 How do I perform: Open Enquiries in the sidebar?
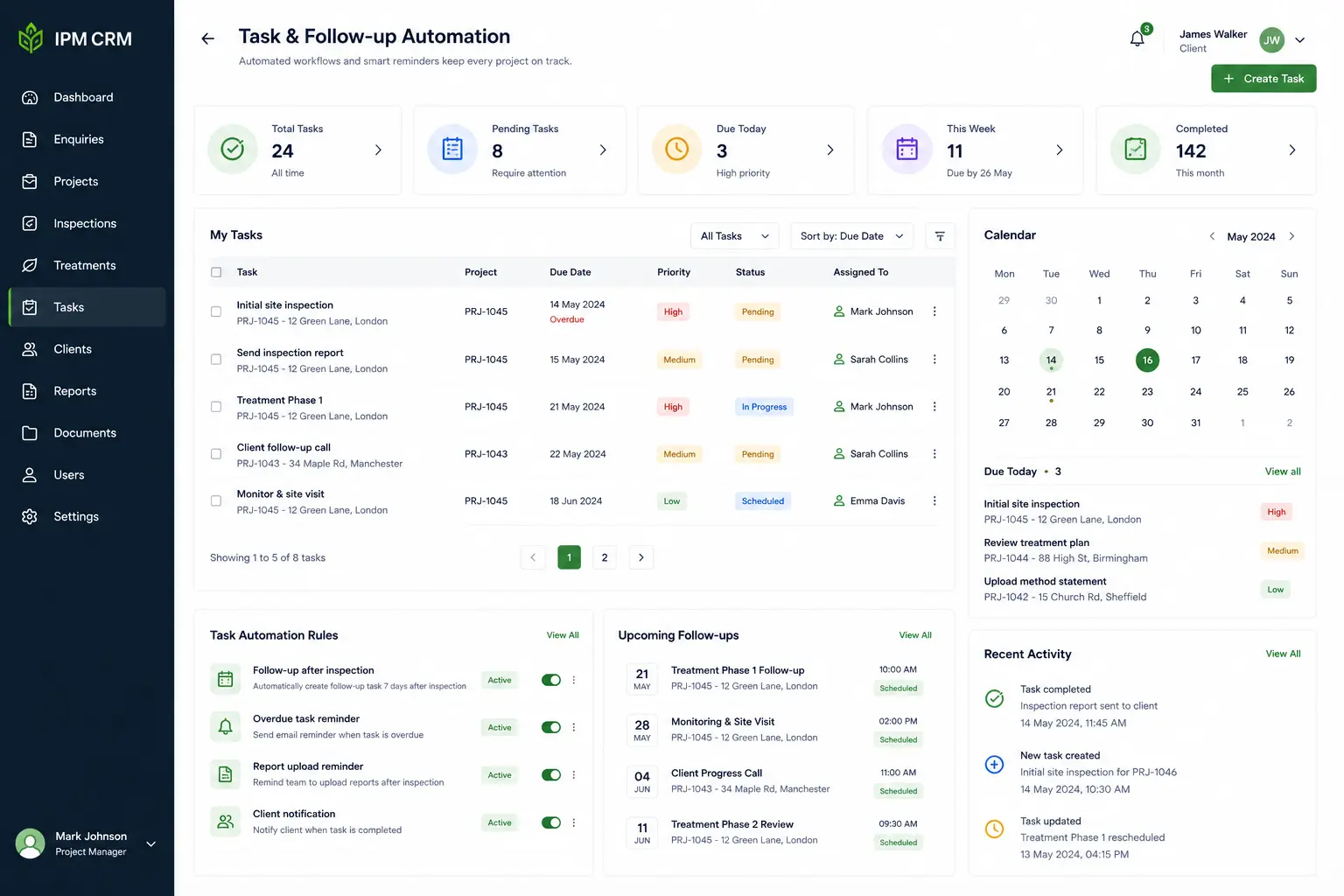pos(87,139)
